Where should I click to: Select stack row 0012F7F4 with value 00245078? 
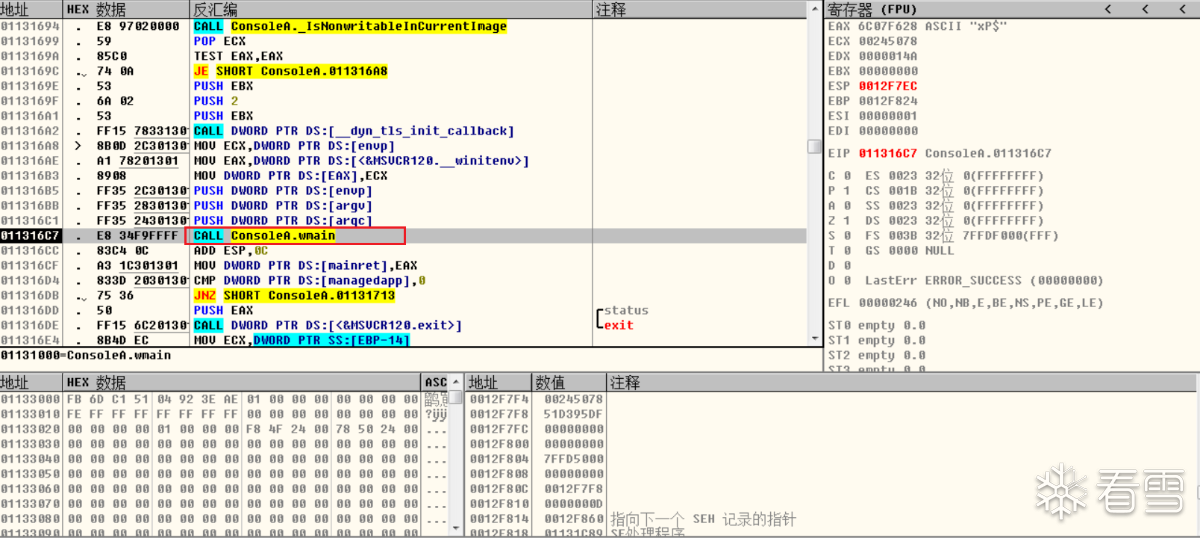832,400
